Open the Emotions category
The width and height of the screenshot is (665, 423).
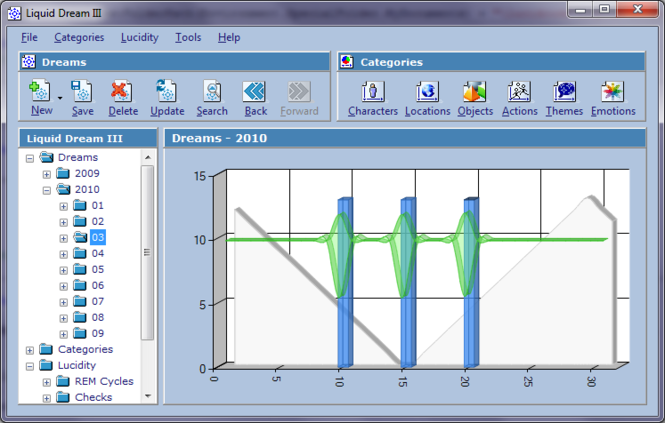(x=613, y=93)
